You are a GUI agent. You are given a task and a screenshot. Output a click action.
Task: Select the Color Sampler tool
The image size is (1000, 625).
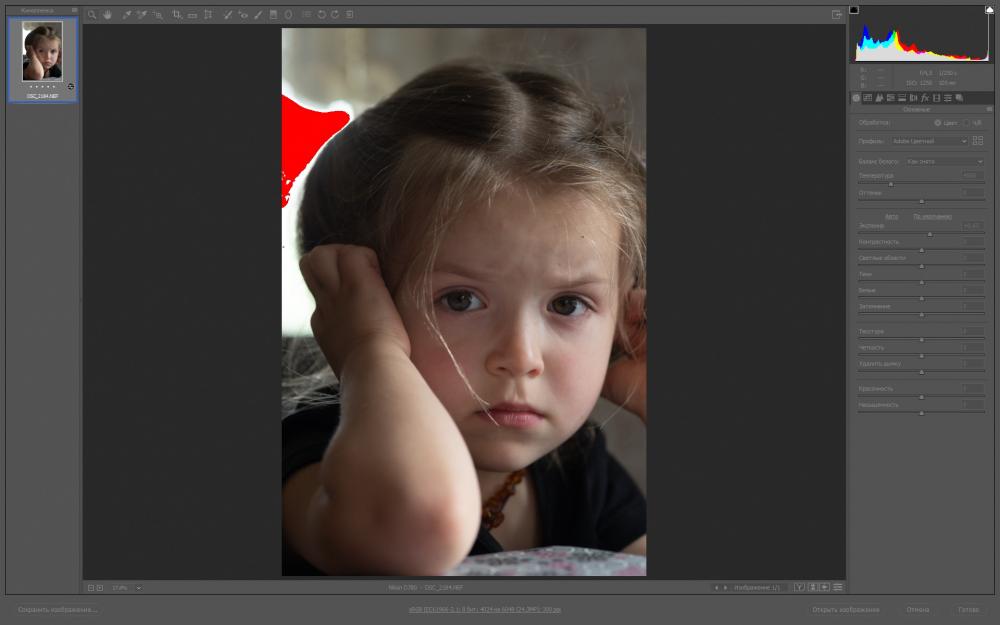pyautogui.click(x=142, y=14)
